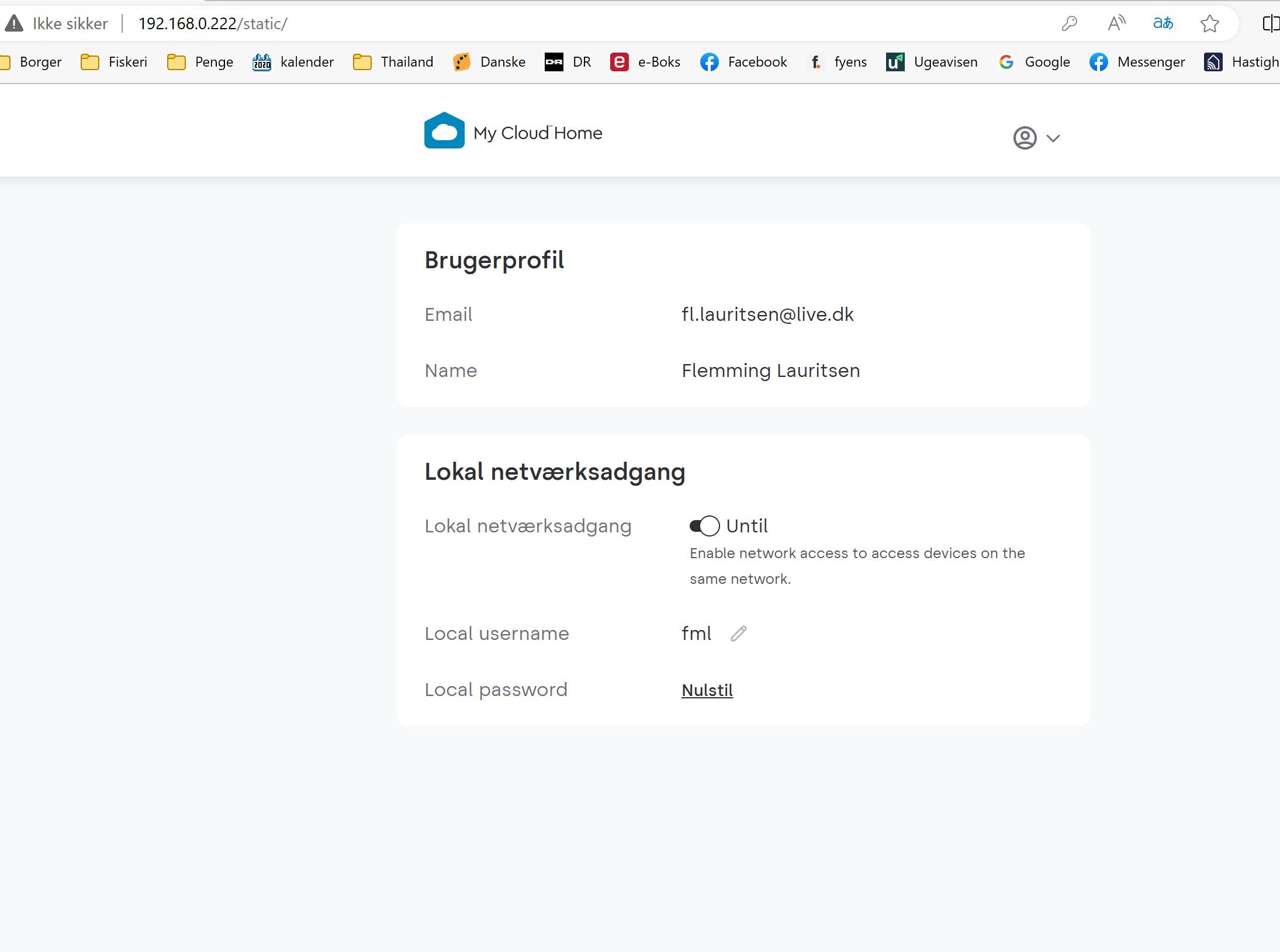Click the translate page icon
This screenshot has height=952, width=1280.
(1163, 23)
